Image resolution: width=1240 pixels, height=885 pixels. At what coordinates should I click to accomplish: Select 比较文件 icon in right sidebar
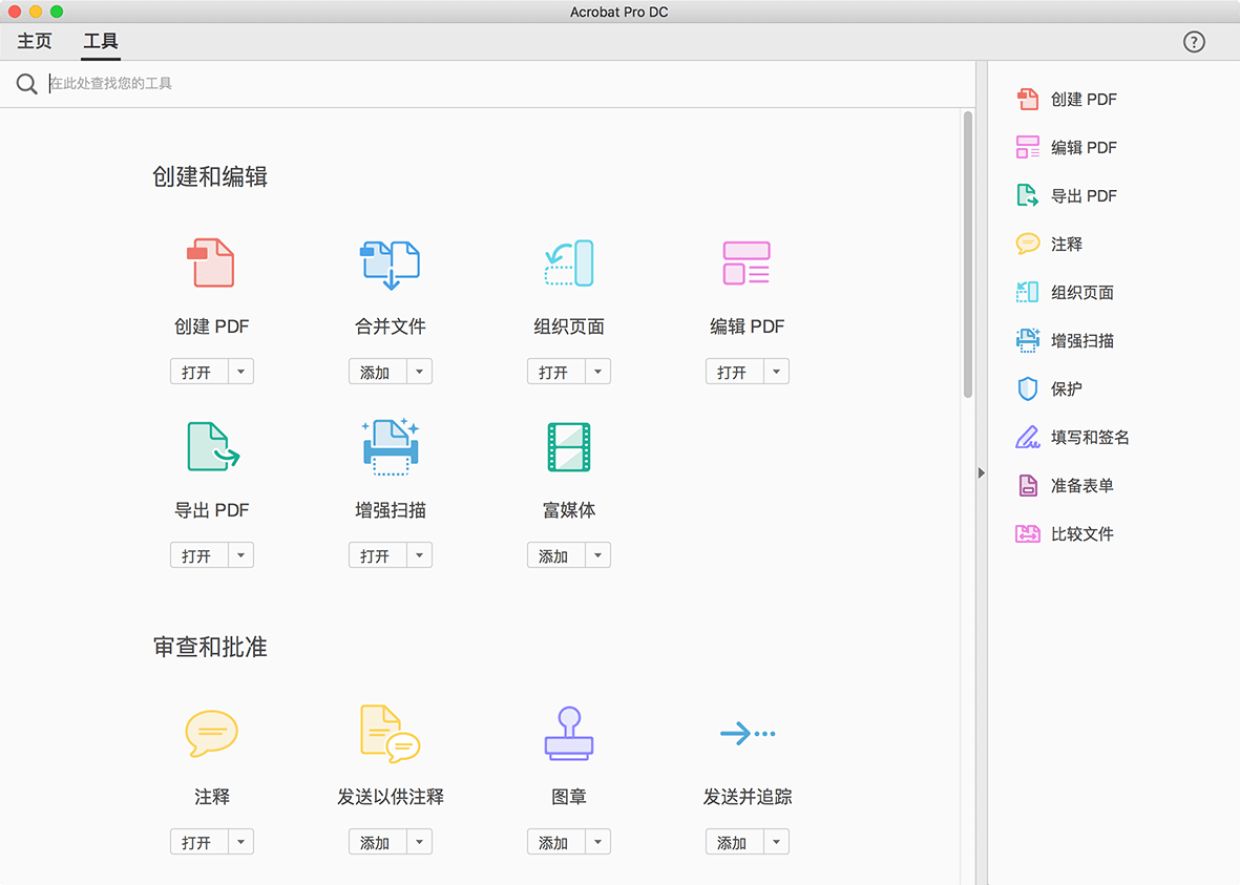(1027, 534)
